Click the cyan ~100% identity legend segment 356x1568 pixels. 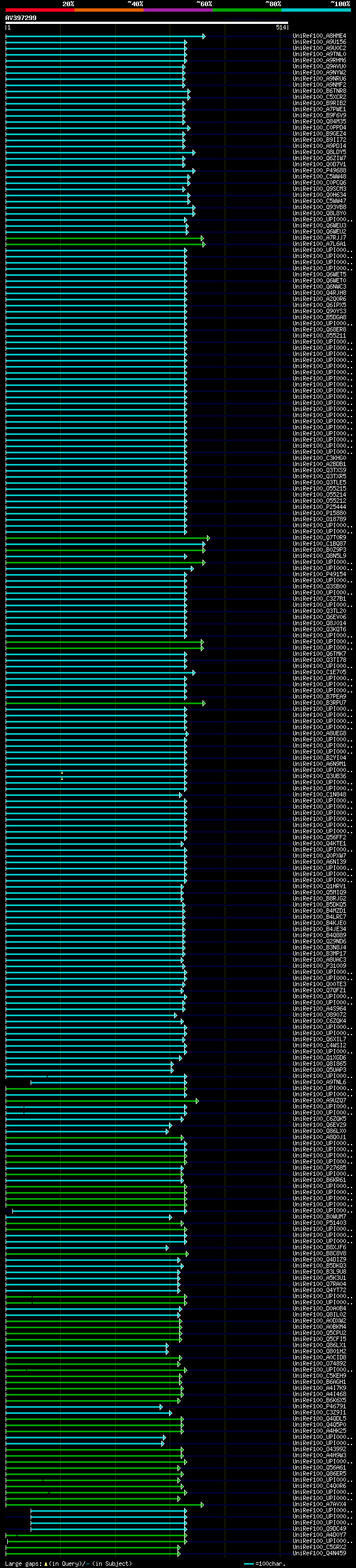316,10
